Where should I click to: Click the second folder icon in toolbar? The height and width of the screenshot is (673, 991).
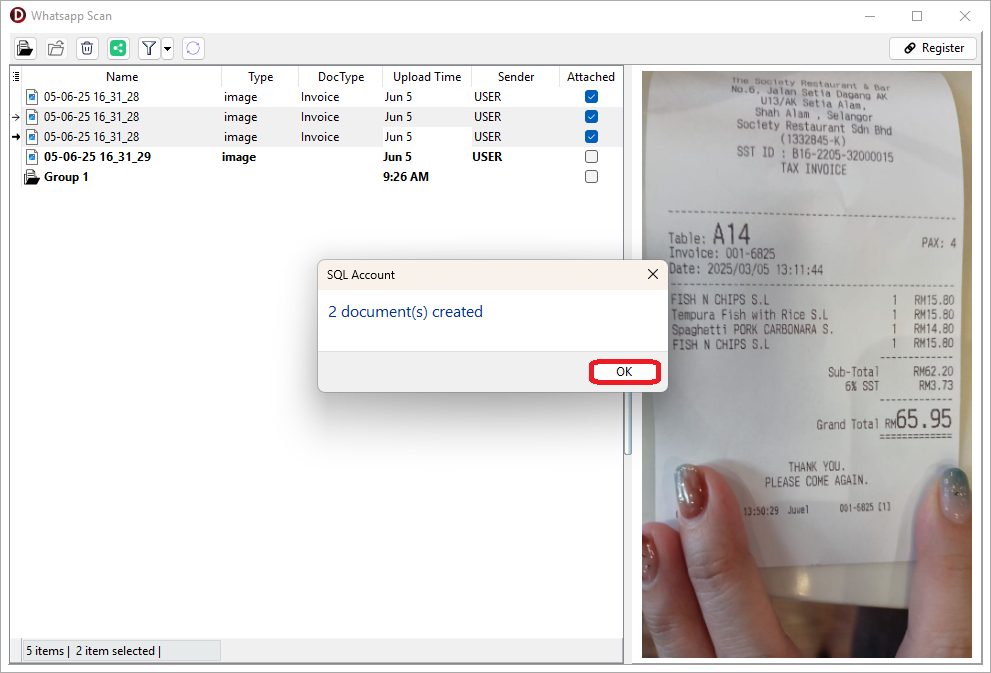(56, 48)
